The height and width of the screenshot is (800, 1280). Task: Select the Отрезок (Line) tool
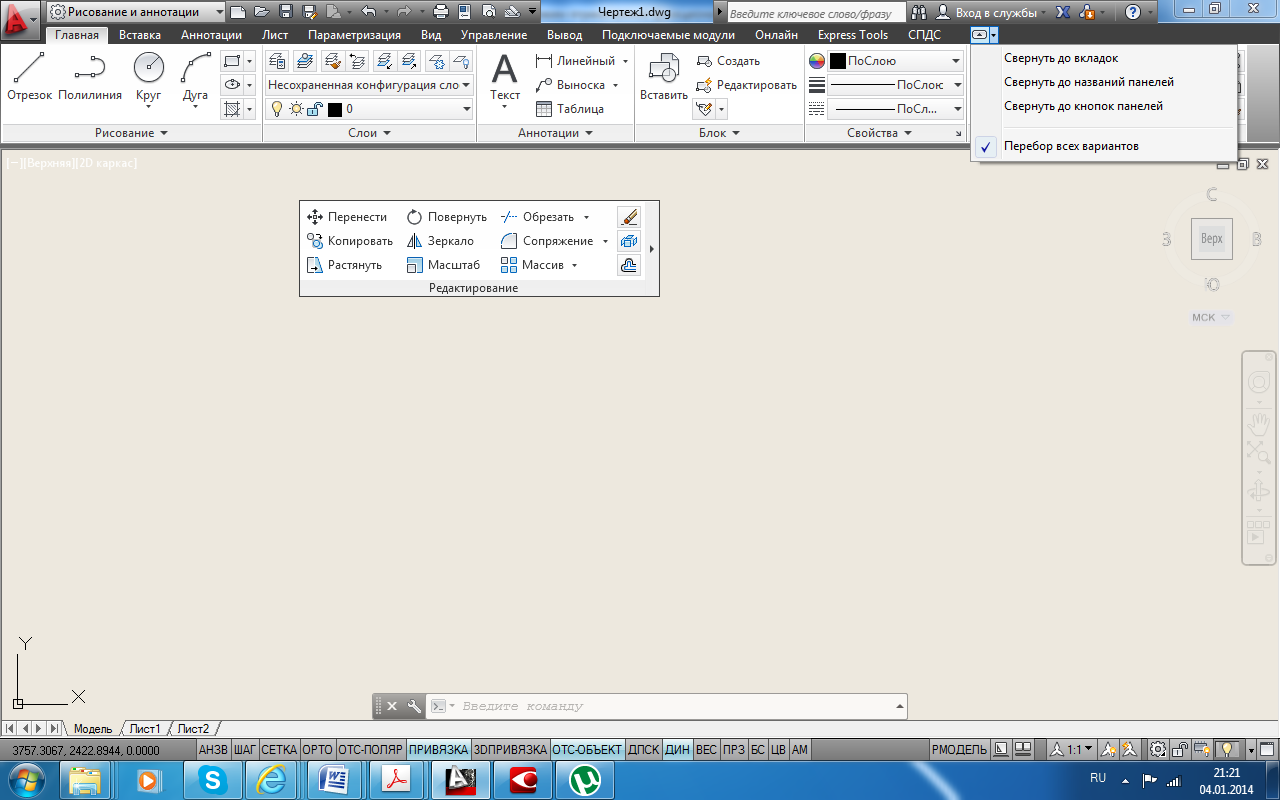click(x=29, y=75)
